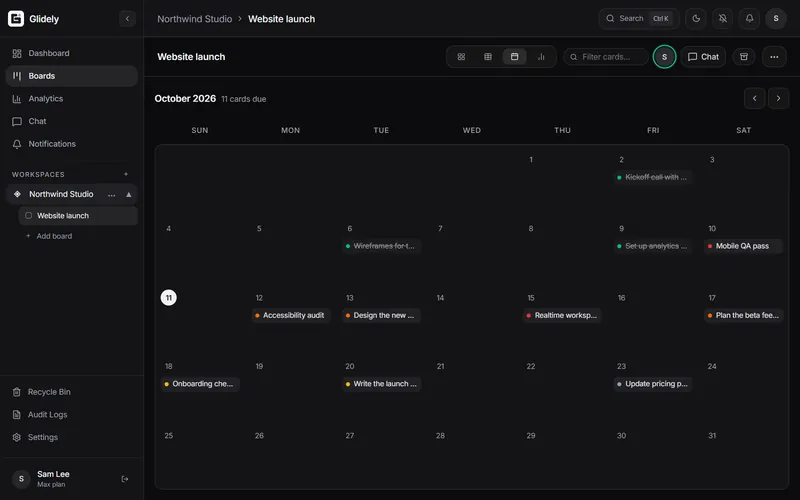
Task: Open Update pricing p... card
Action: click(653, 384)
